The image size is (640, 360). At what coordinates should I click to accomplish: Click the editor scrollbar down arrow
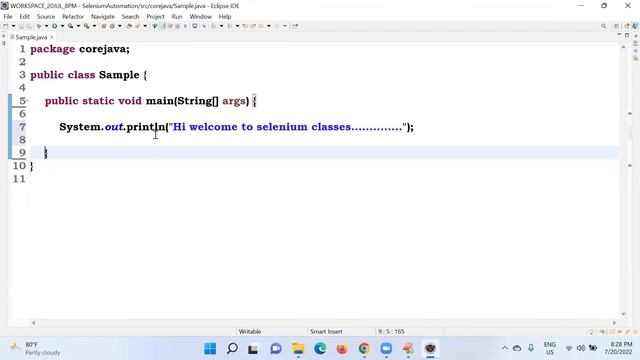tap(623, 314)
